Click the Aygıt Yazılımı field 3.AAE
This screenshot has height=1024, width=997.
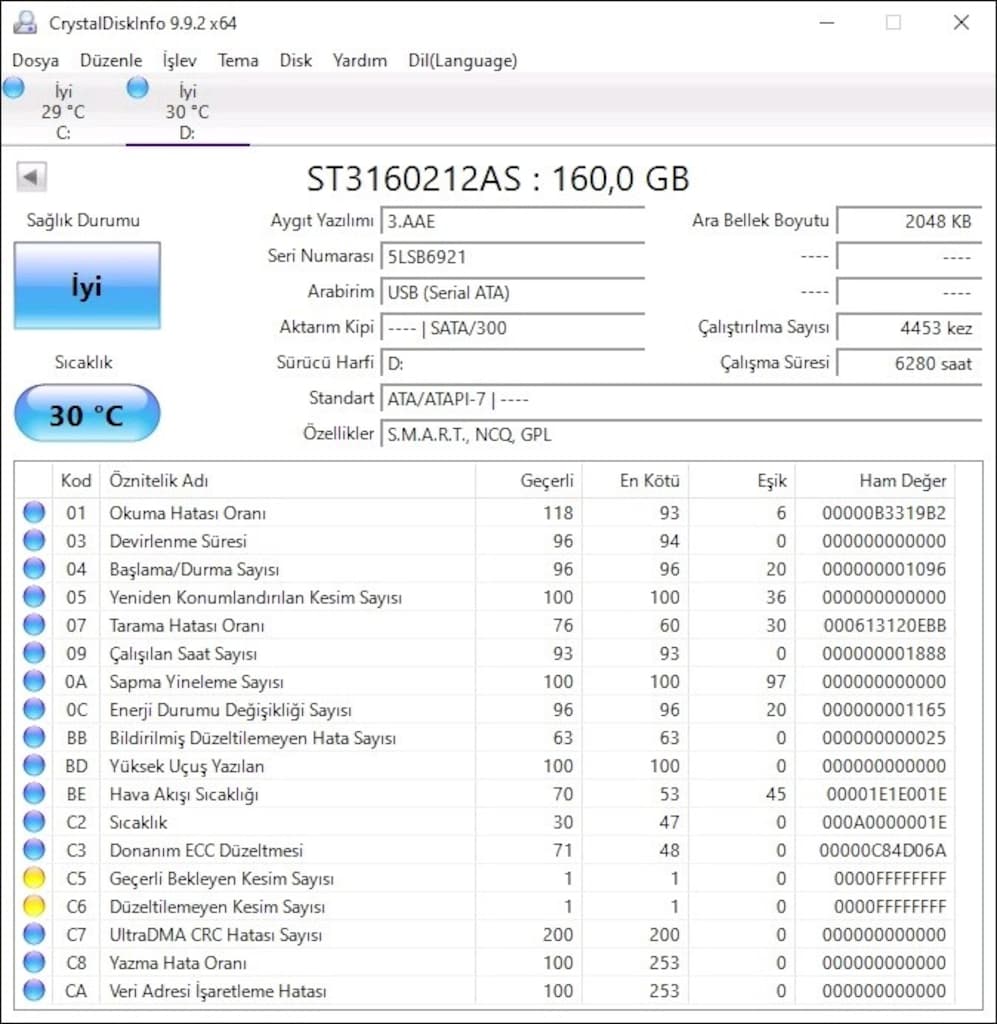tap(513, 221)
